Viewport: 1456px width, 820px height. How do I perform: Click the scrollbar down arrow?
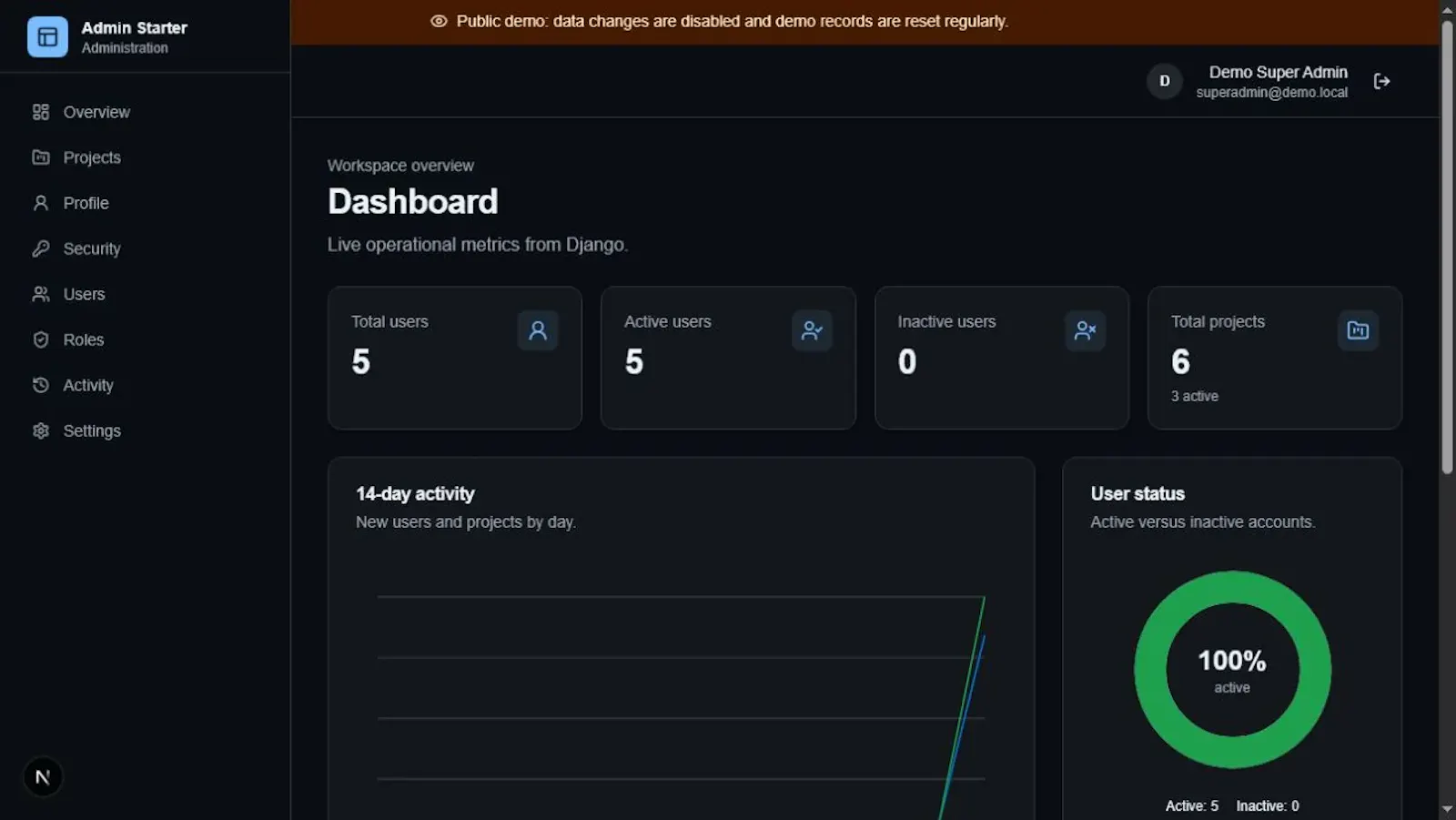click(1447, 809)
